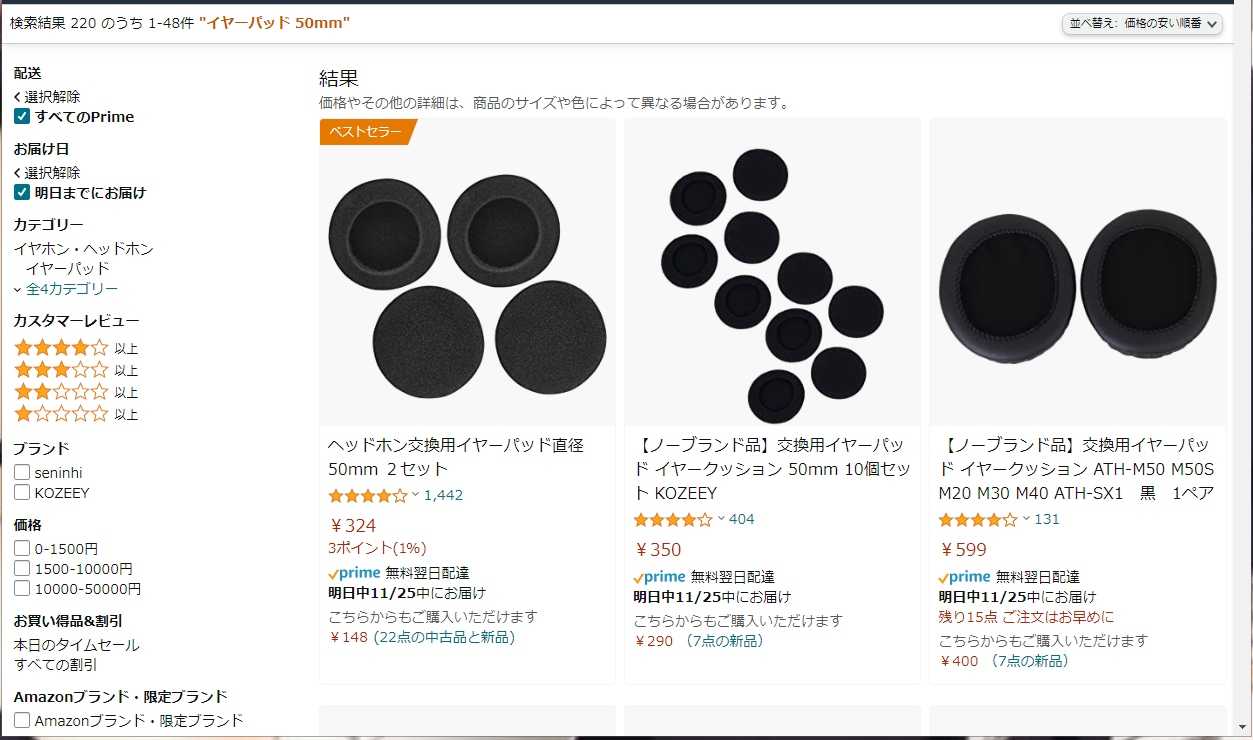This screenshot has width=1253, height=740.
Task: Open 本日のタイムセール deals link
Action: [77, 645]
